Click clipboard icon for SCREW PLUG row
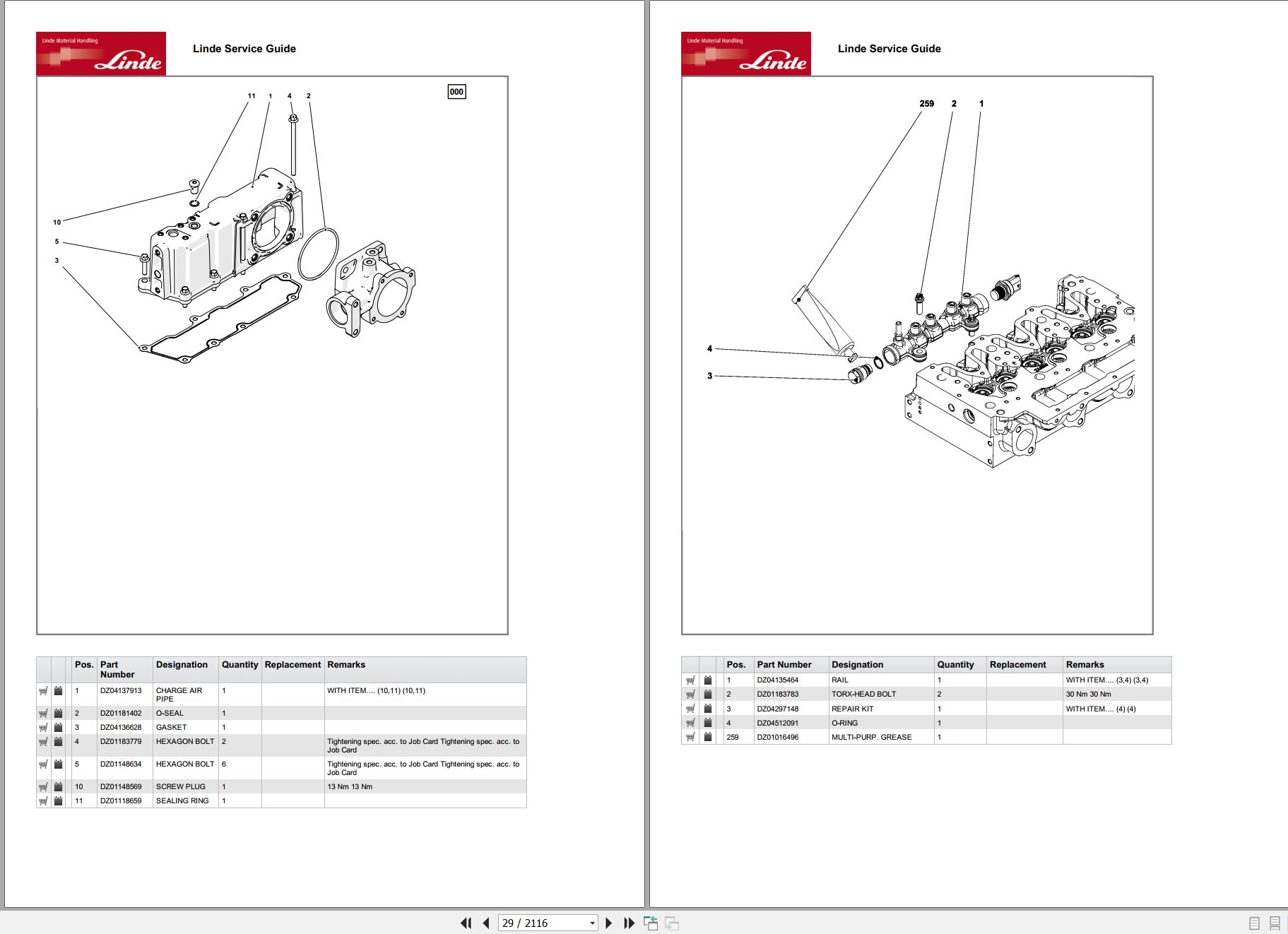The image size is (1288, 934). pos(59,787)
